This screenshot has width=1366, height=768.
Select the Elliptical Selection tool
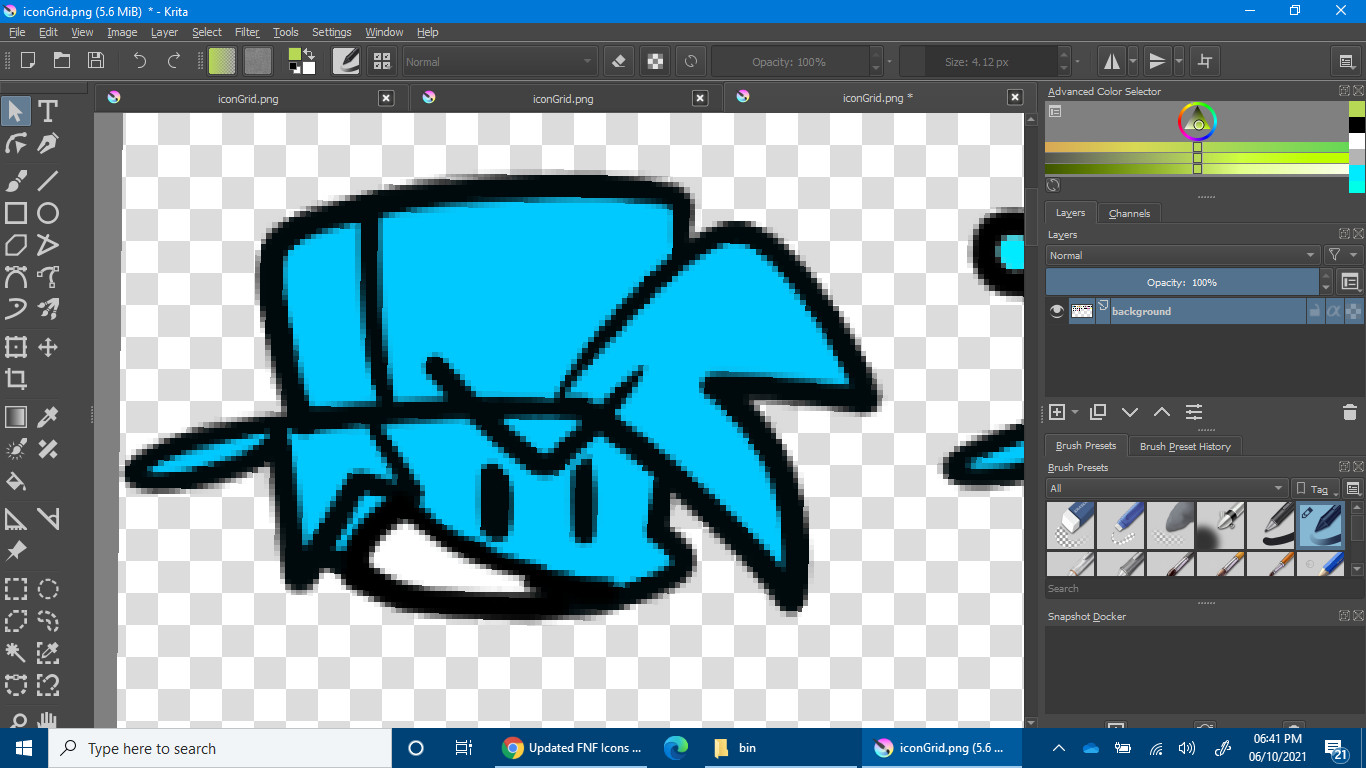click(47, 588)
